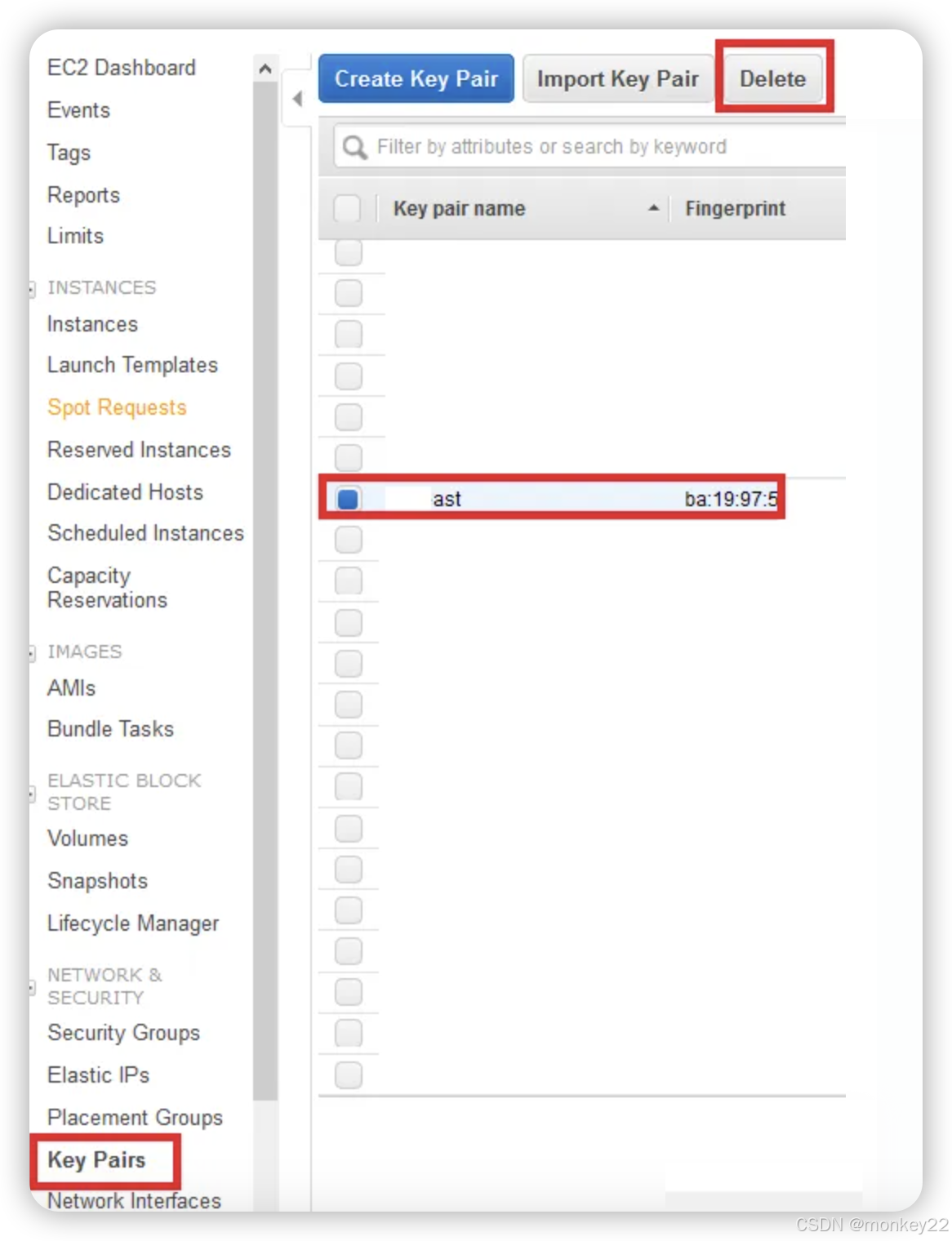Open Events page

pyautogui.click(x=78, y=110)
